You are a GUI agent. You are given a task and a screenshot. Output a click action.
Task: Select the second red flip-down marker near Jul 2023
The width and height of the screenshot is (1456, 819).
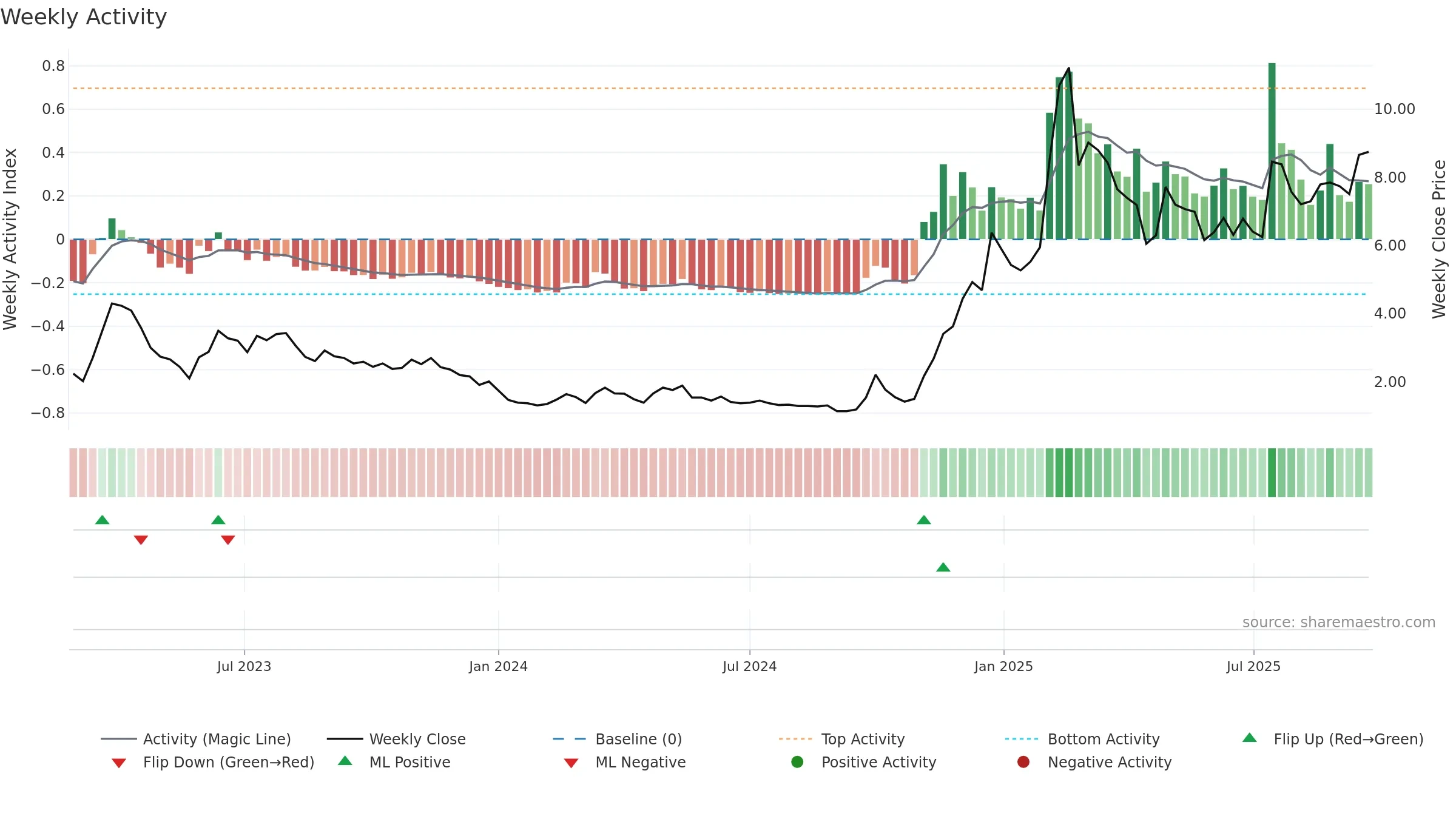[x=228, y=540]
